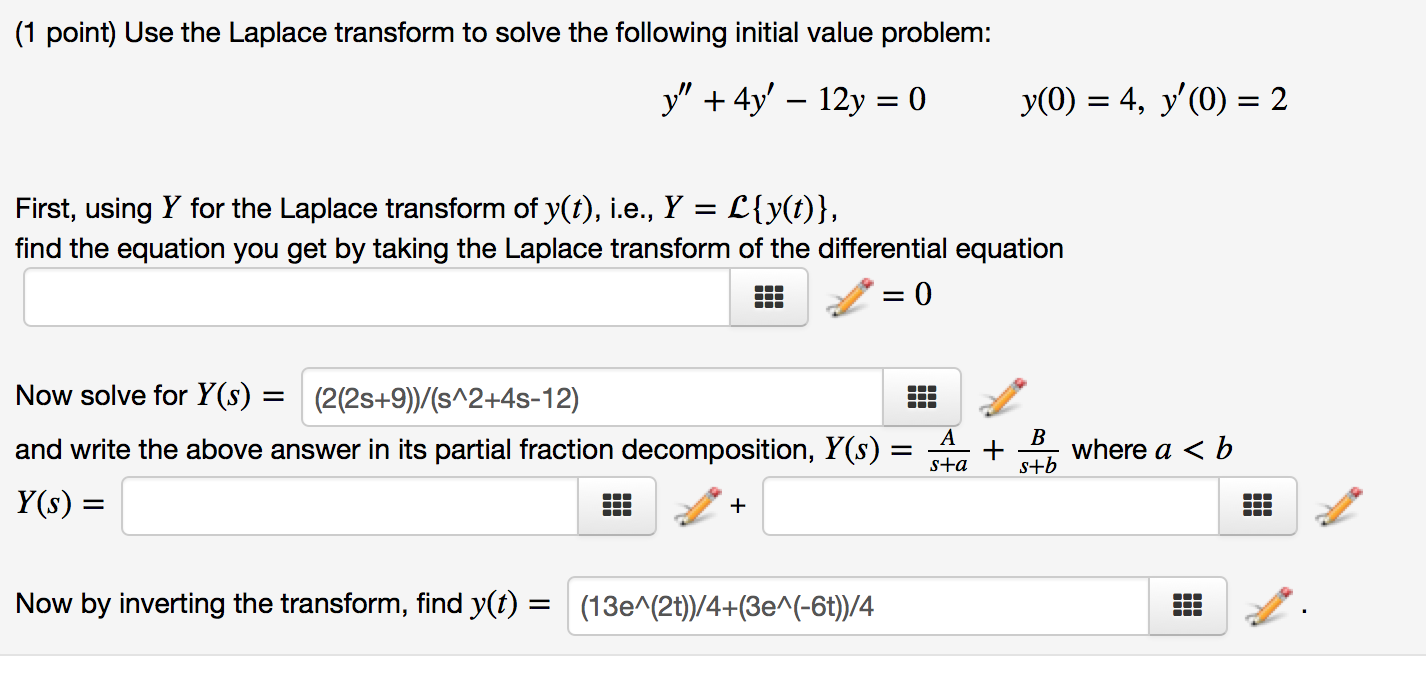The height and width of the screenshot is (676, 1426).
Task: Open the keypad editor beside the Y(s) answer box
Action: (921, 397)
